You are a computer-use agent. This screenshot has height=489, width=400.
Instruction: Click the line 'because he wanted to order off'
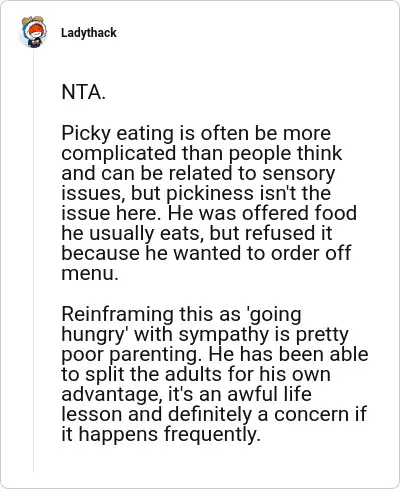[206, 253]
